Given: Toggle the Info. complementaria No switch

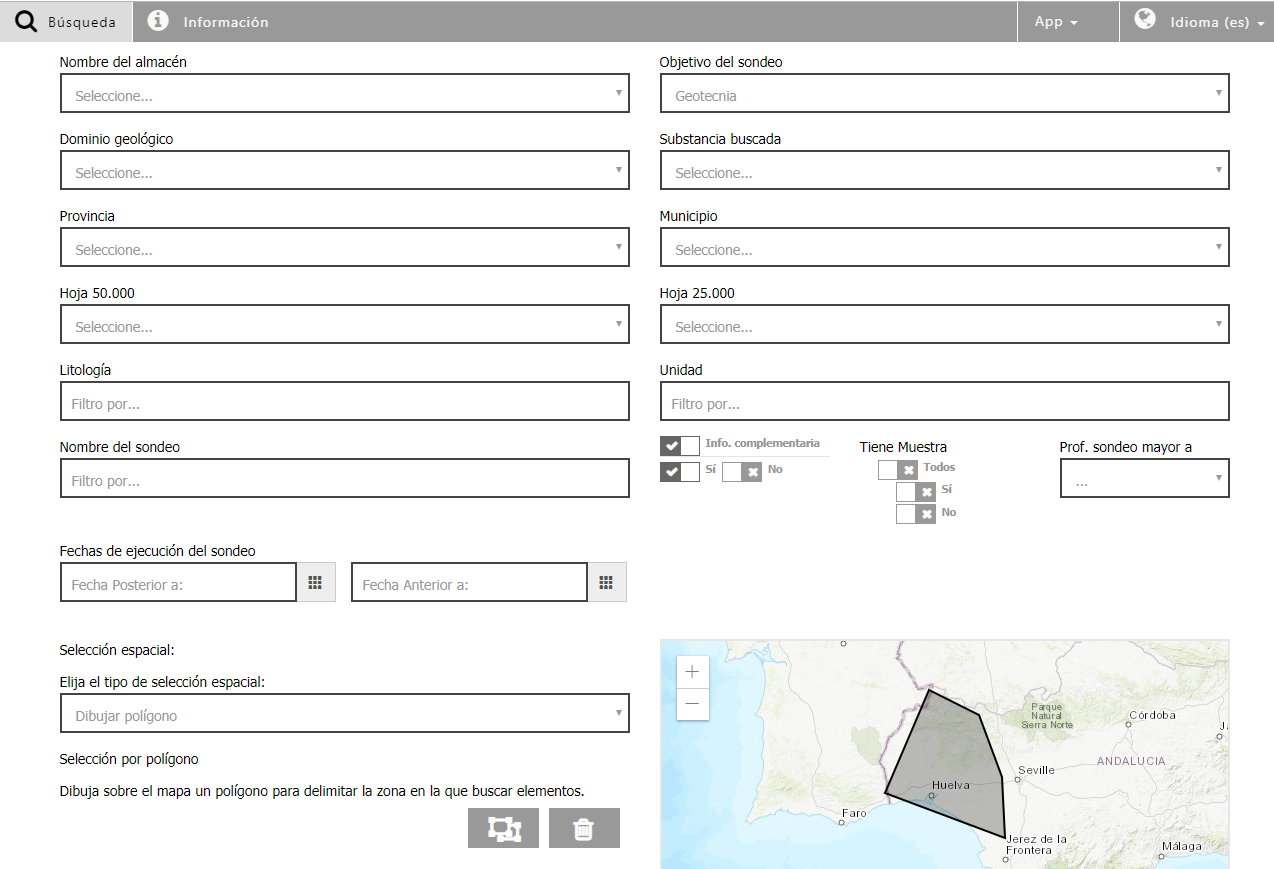Looking at the screenshot, I should click(742, 472).
